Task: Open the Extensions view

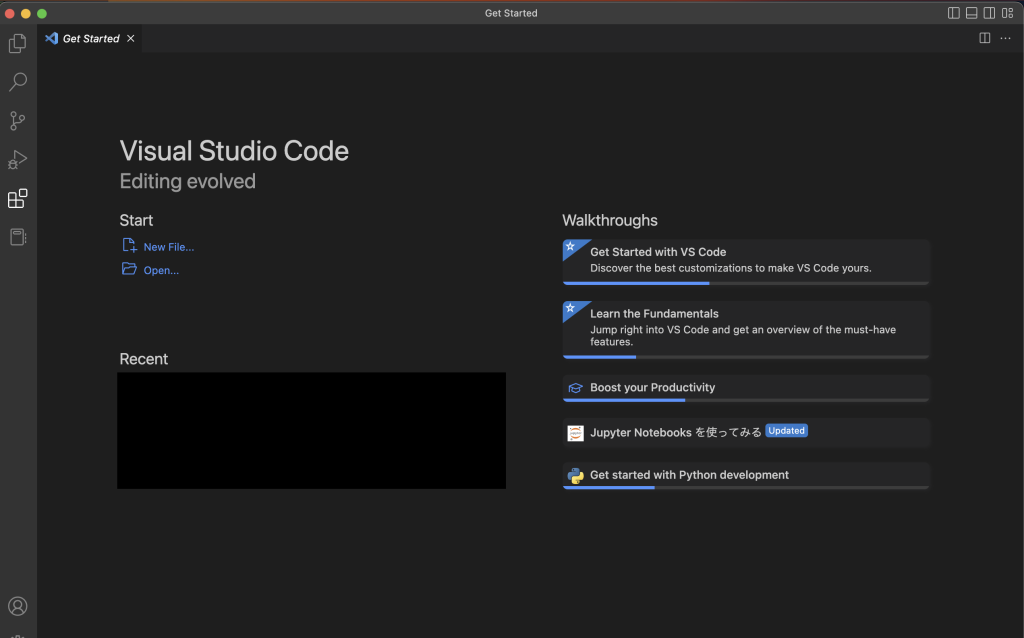Action: (18, 199)
